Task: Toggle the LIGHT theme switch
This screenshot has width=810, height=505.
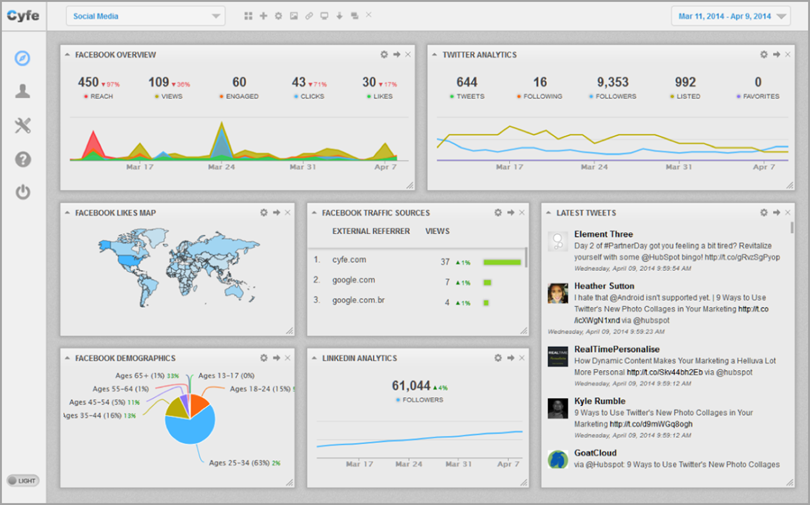Action: click(23, 481)
